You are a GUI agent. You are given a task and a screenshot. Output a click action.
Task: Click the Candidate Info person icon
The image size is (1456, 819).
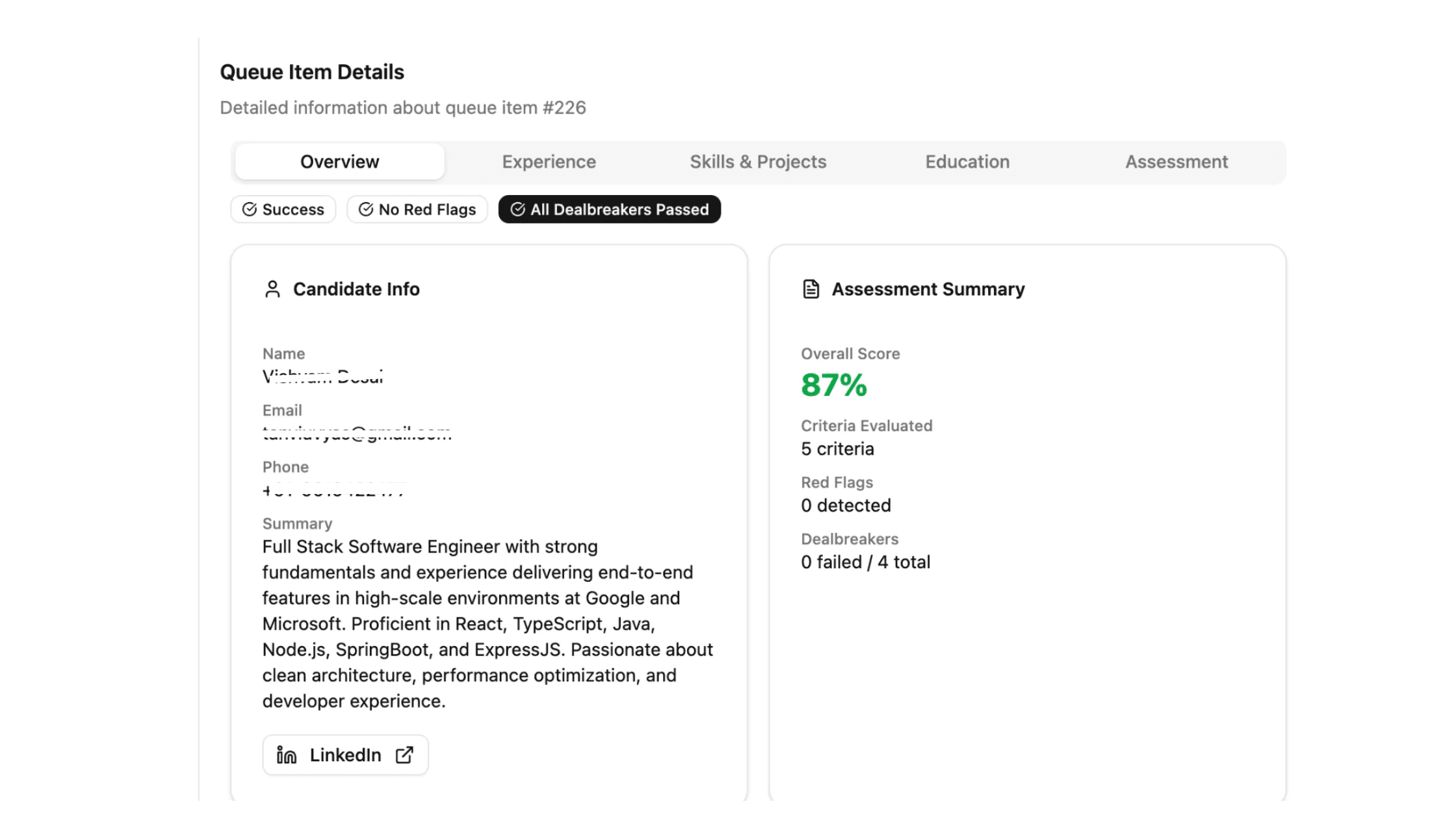tap(272, 289)
